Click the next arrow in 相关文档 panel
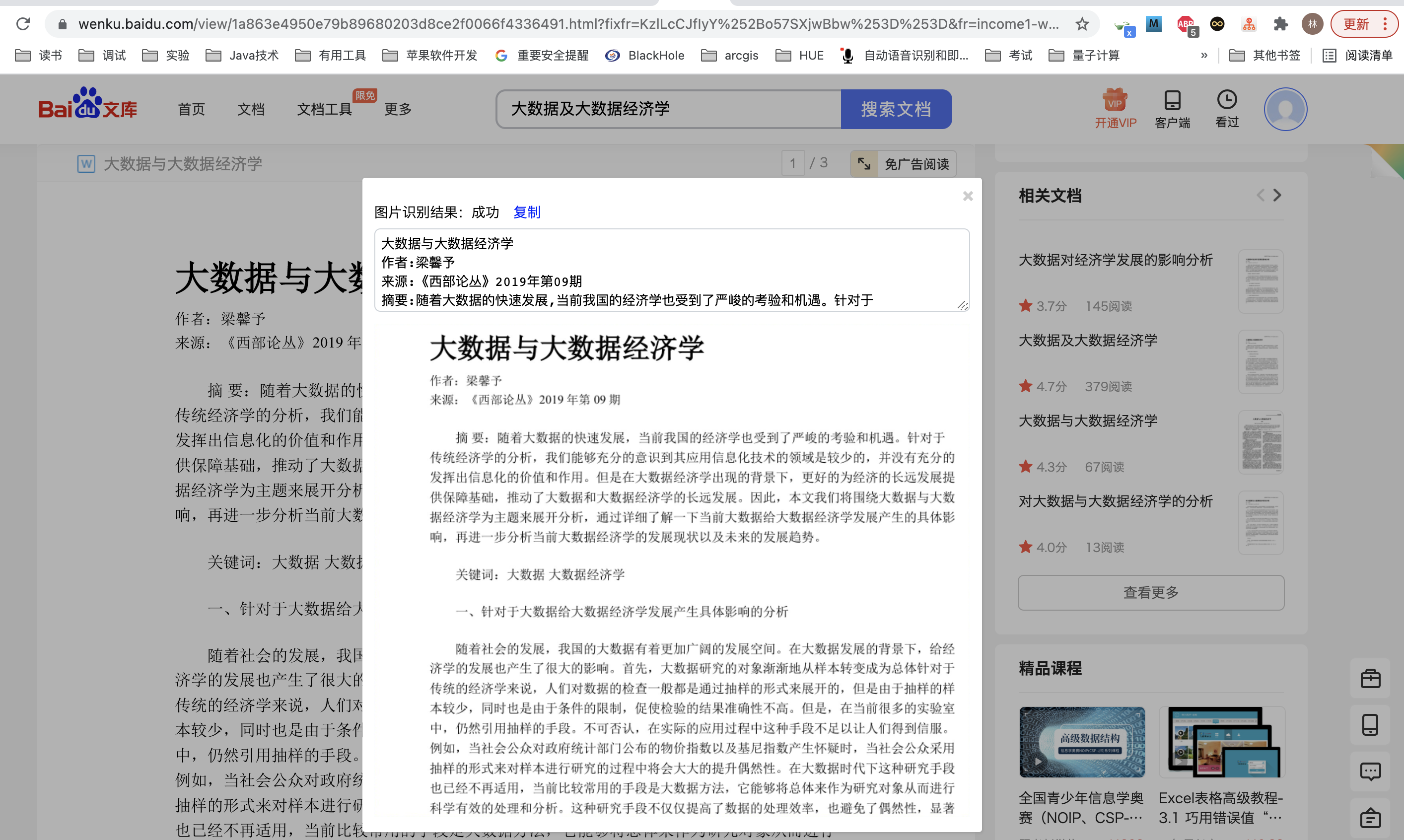The image size is (1404, 840). pyautogui.click(x=1277, y=195)
